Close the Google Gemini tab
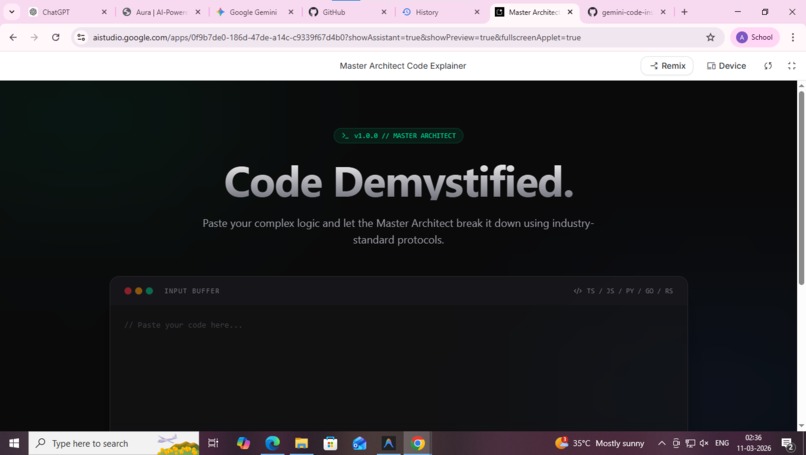The width and height of the screenshot is (806, 455). pos(290,12)
